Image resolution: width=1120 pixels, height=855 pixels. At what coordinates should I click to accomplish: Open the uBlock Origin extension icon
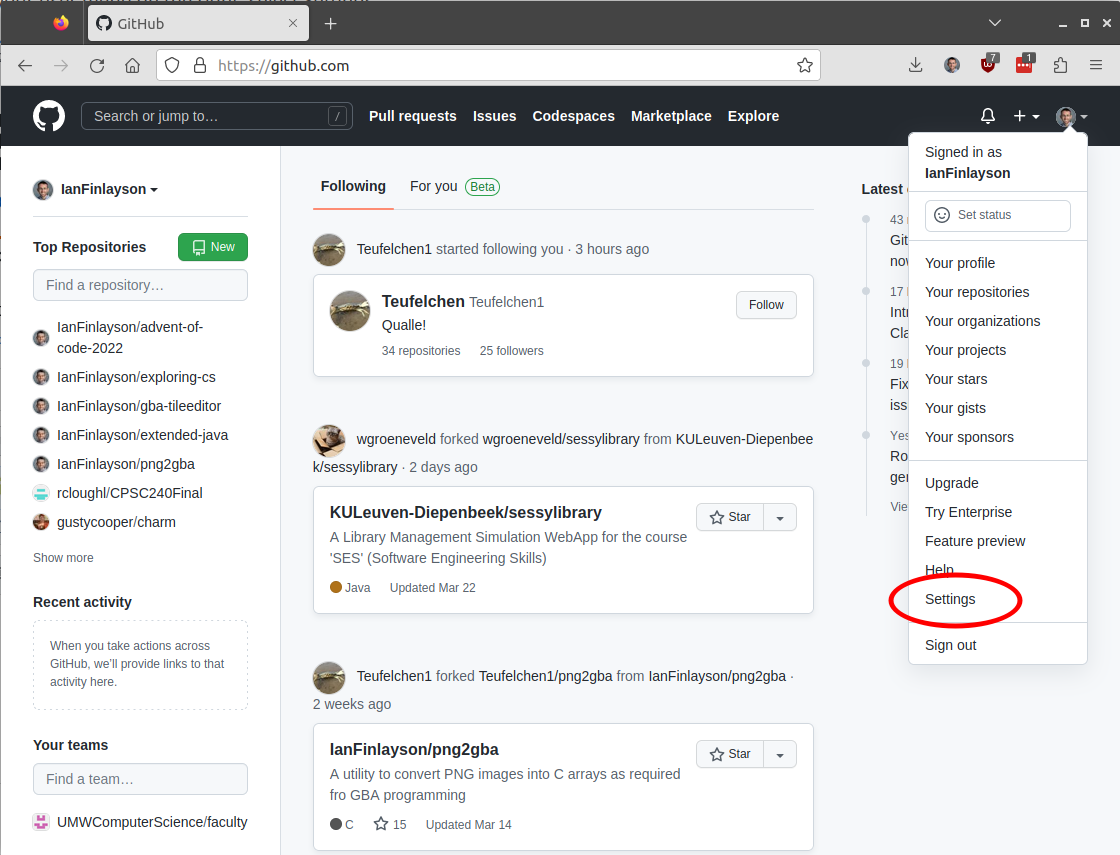click(988, 64)
